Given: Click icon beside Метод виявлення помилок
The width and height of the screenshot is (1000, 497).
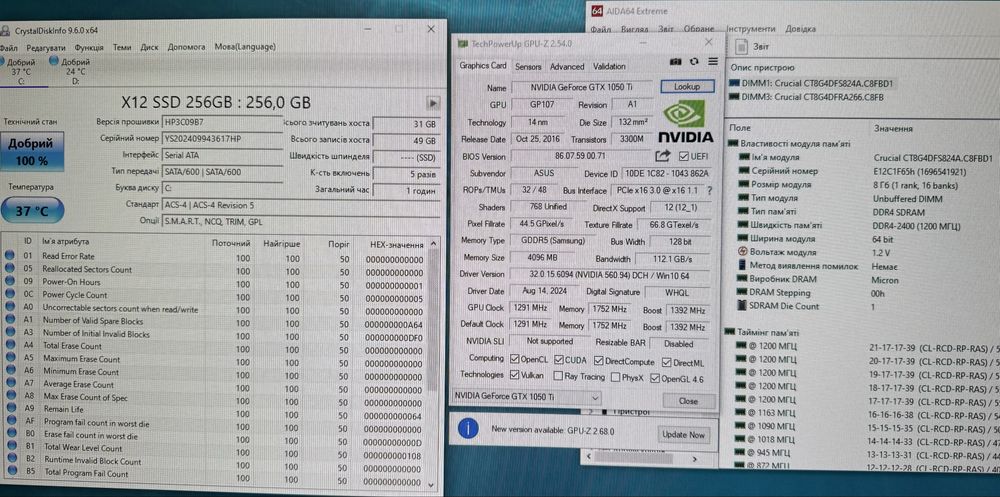Looking at the screenshot, I should click(x=742, y=266).
